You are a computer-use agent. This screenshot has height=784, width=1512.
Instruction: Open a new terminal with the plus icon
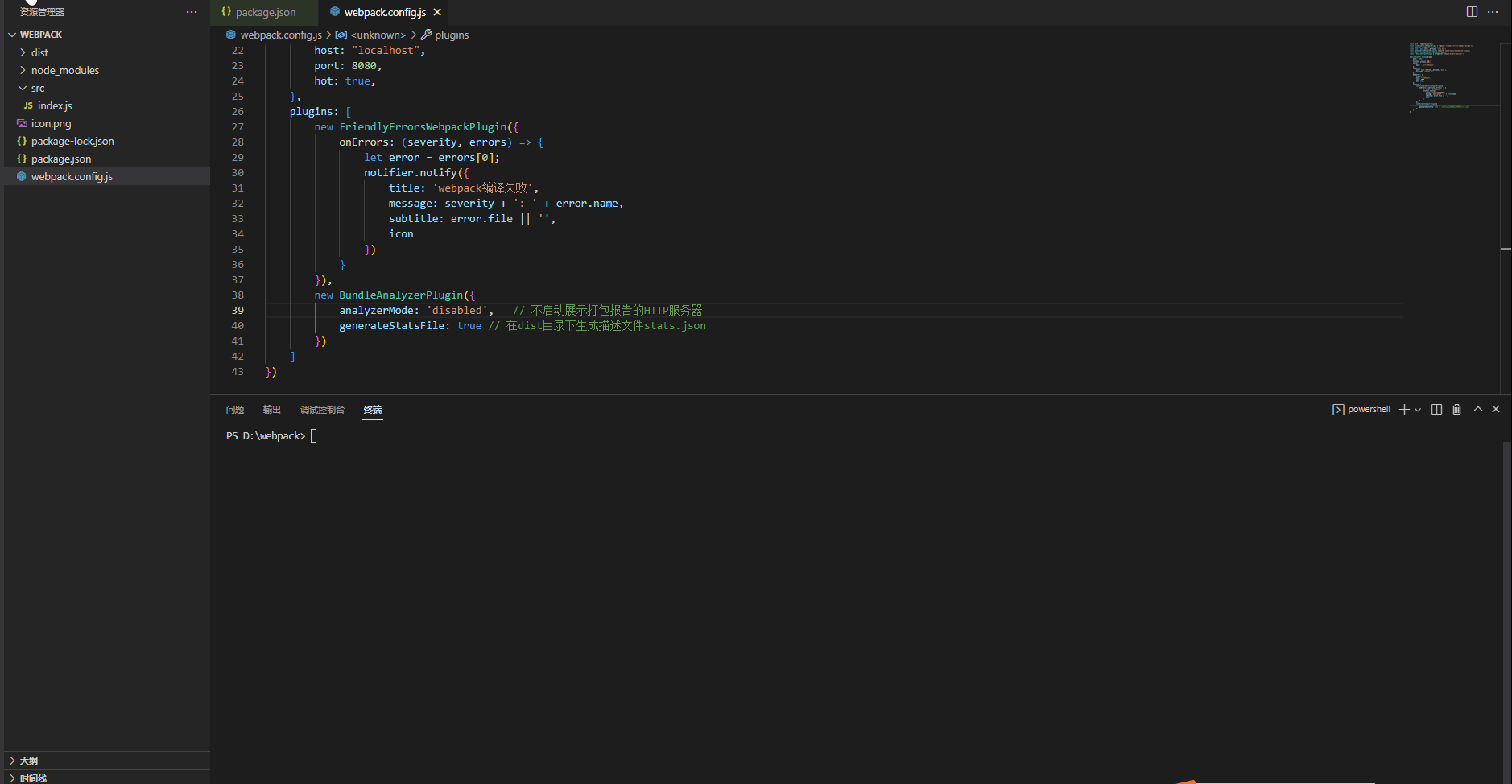pos(1404,409)
